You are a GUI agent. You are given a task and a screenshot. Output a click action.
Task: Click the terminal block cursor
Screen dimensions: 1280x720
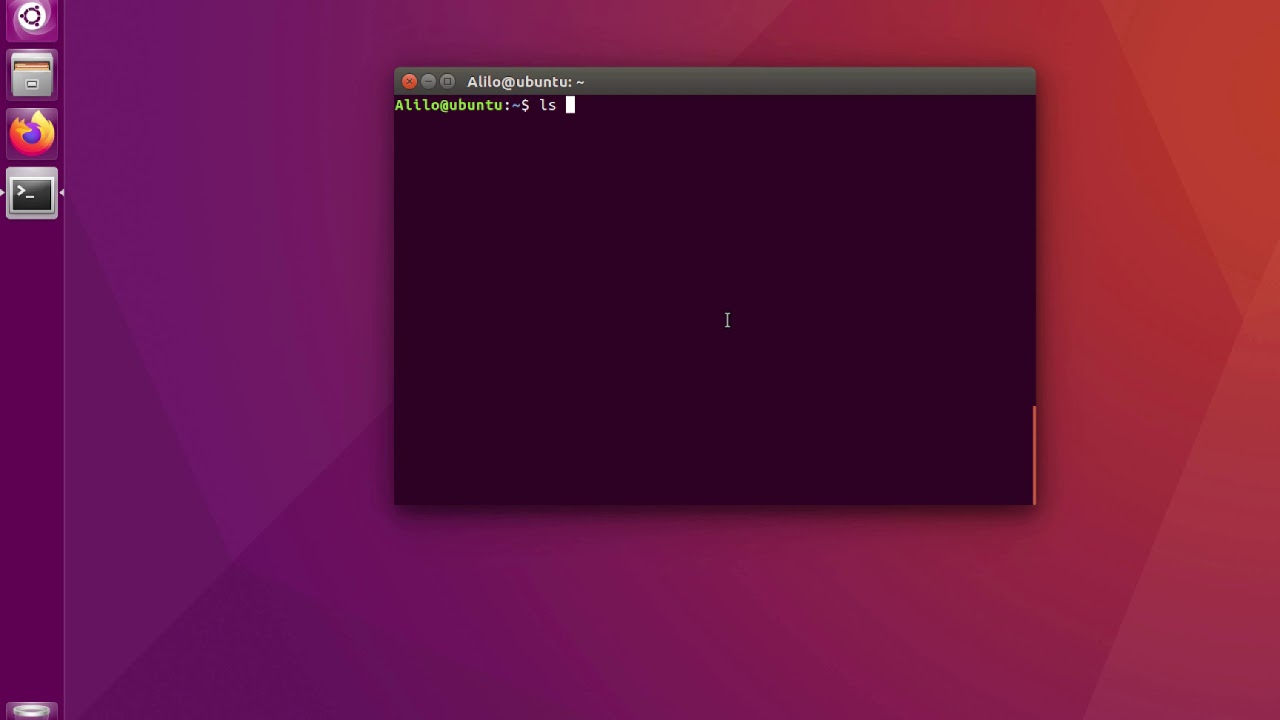[570, 105]
